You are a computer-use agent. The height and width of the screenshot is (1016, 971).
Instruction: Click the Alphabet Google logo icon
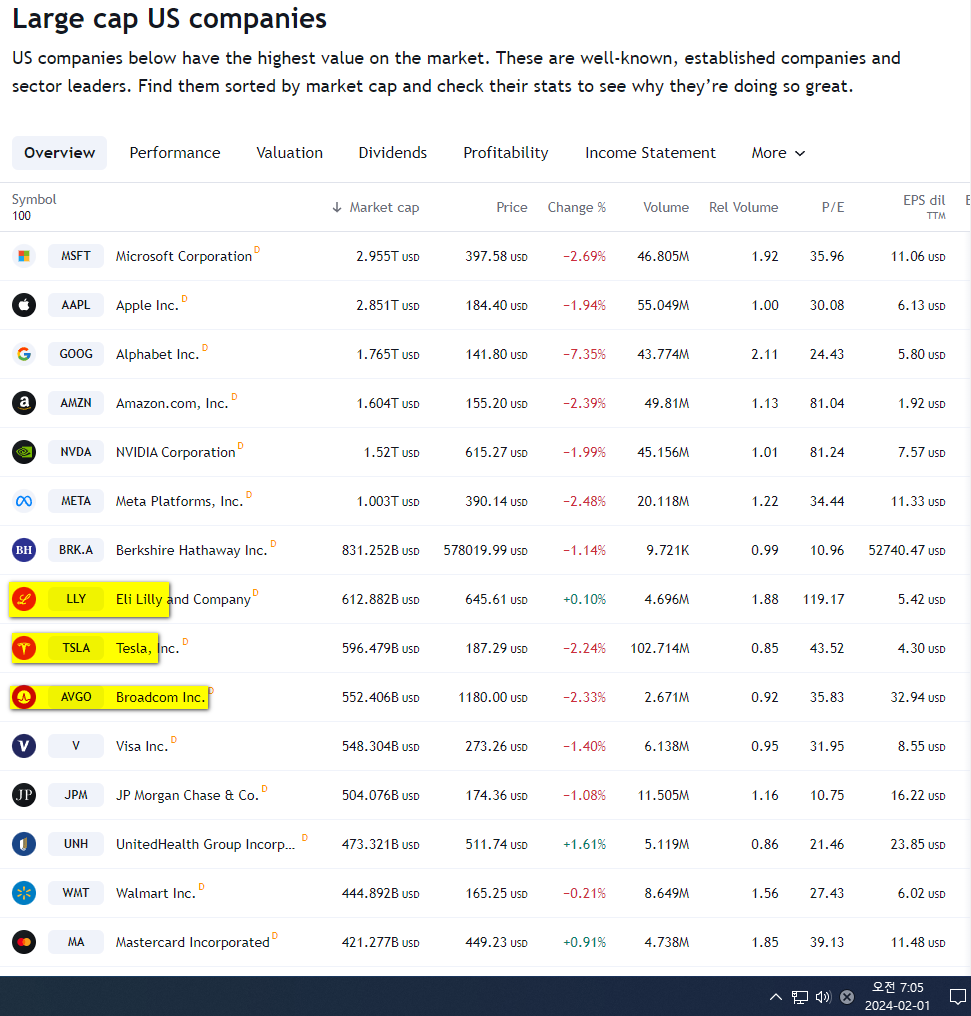(x=24, y=354)
